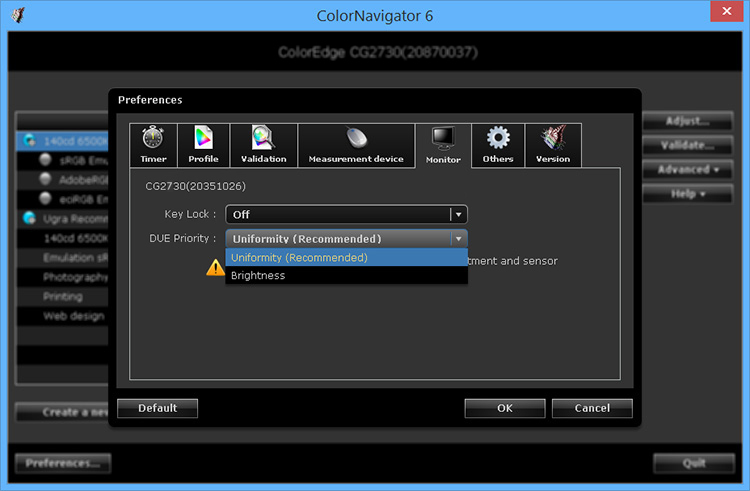
Task: Click Quit in the main window
Action: tap(694, 463)
